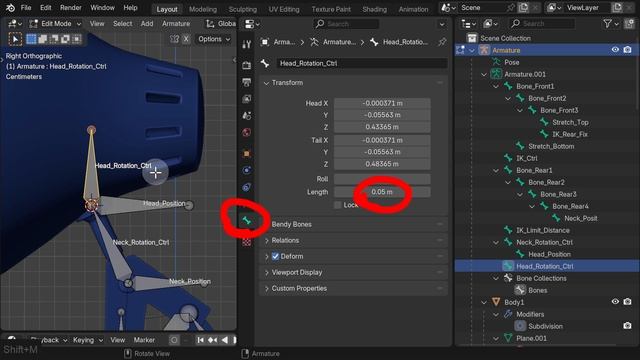The width and height of the screenshot is (640, 360).
Task: Open the Physics properties tab
Action: pyautogui.click(x=247, y=170)
